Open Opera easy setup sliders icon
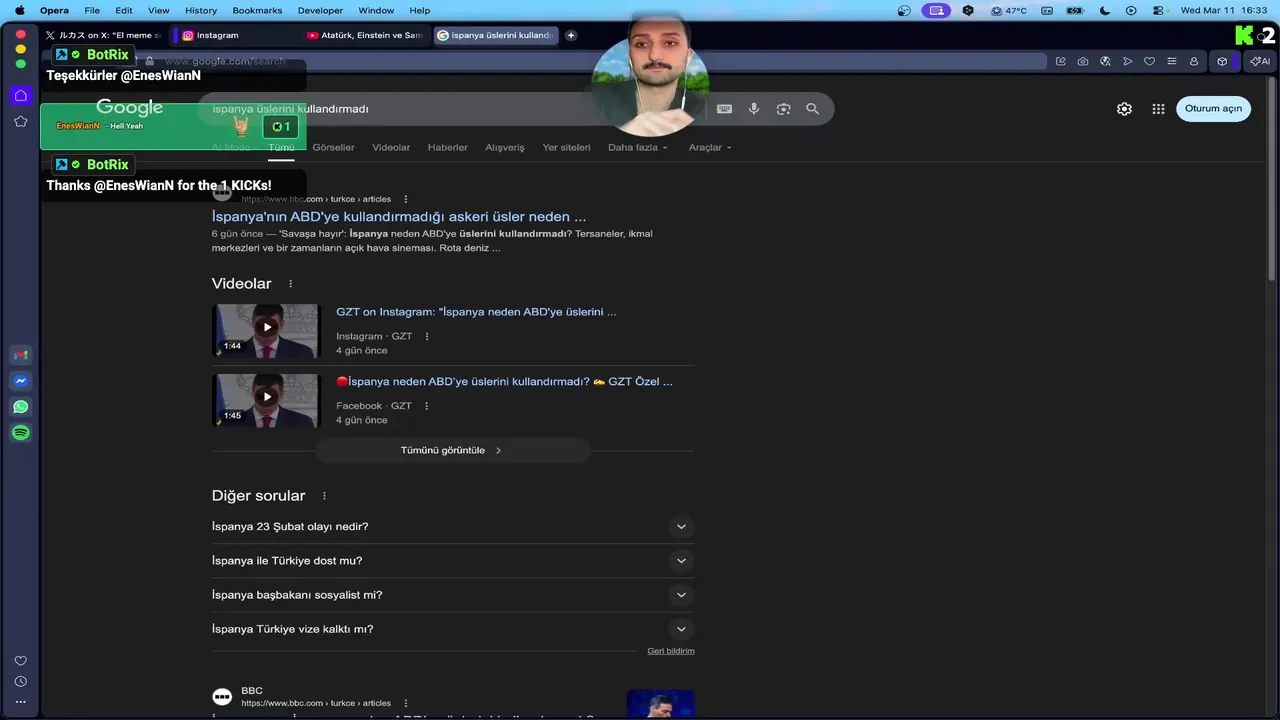Viewport: 1280px width, 720px height. point(1171,61)
